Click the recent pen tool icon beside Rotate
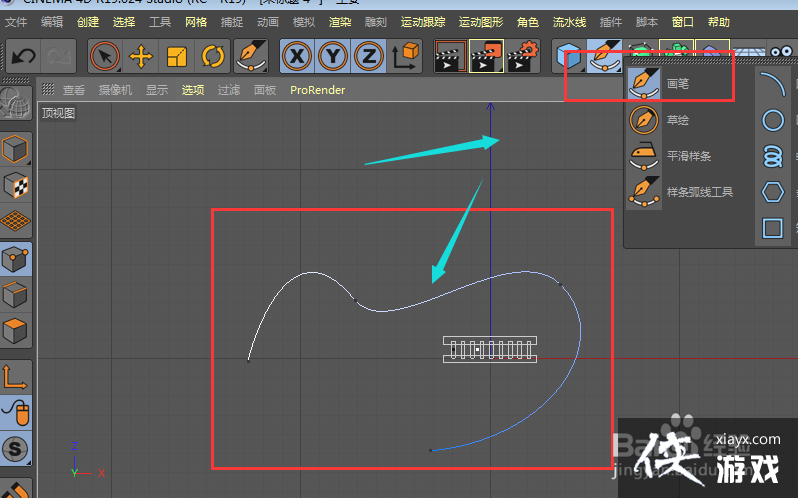Screen dimensions: 798x498 pyautogui.click(x=251, y=56)
